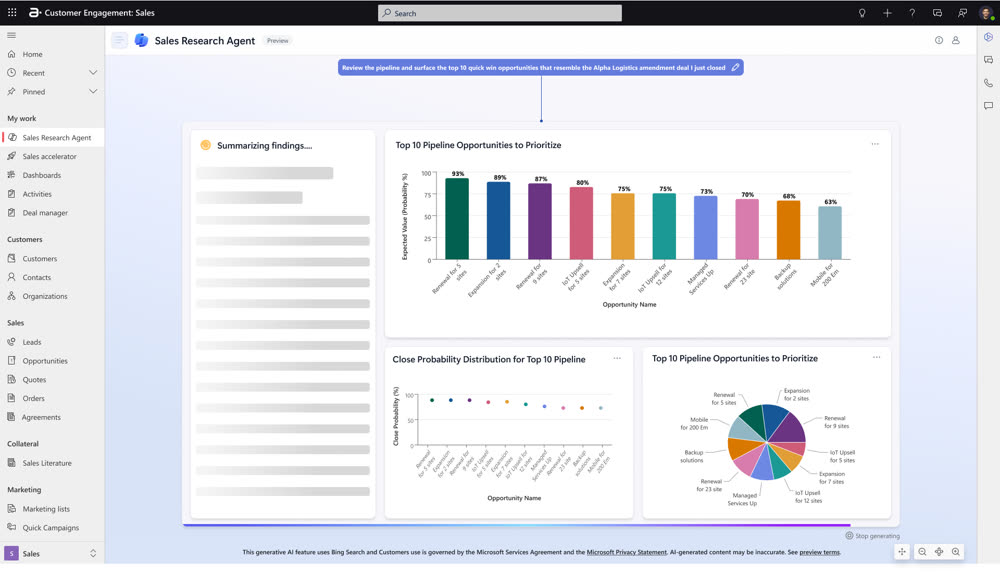
Task: Open the Microsoft Privacy Statement link
Action: pyautogui.click(x=626, y=552)
